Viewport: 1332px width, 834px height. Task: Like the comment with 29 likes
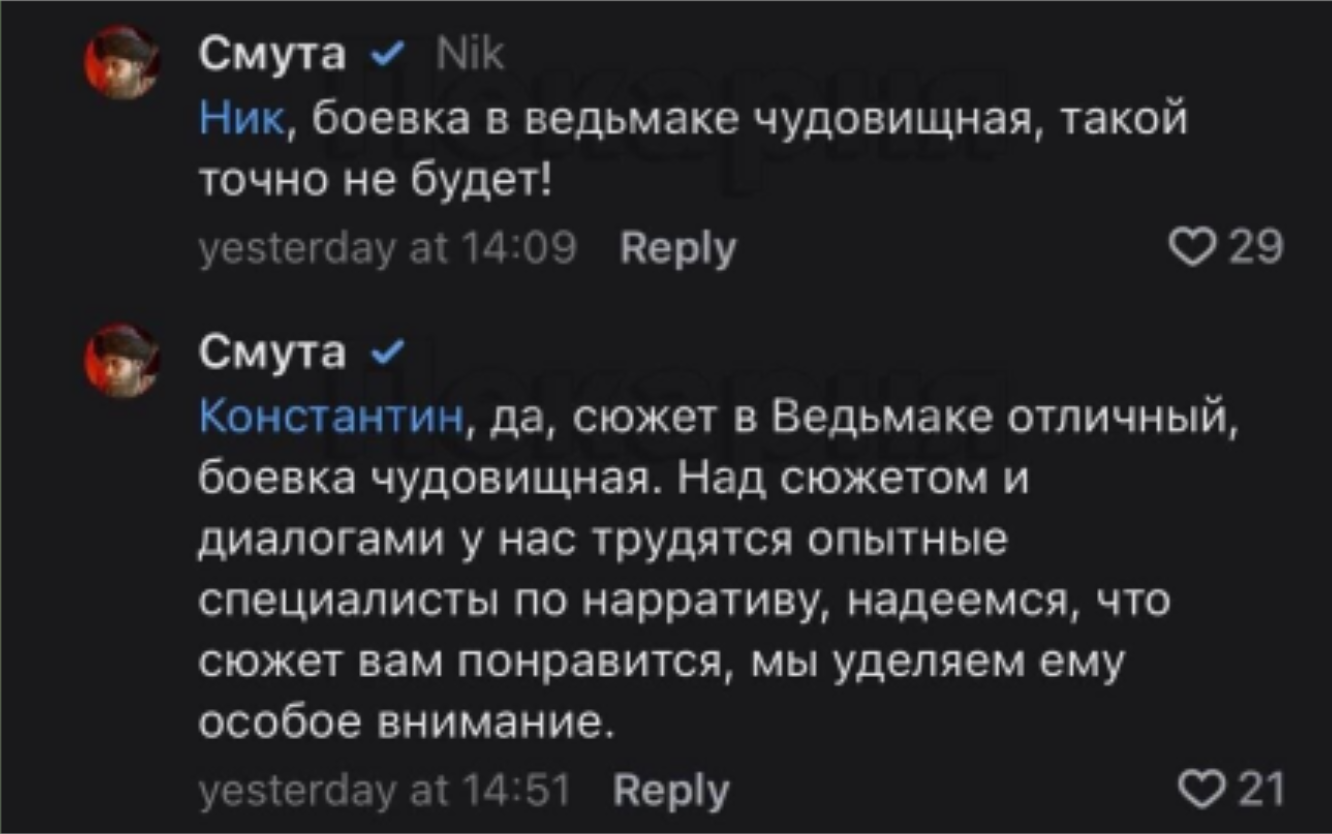coord(1195,247)
